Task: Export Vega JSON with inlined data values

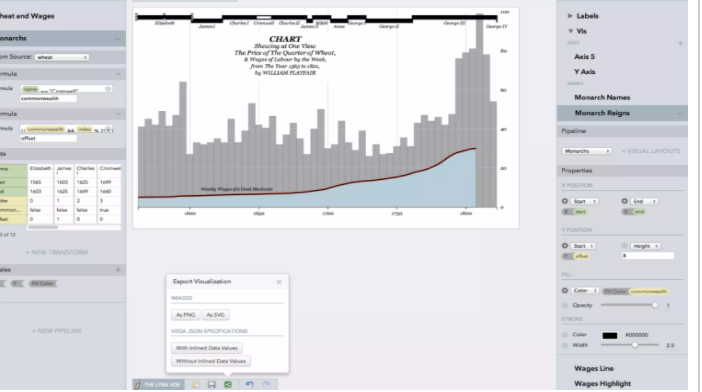Action: pos(206,348)
